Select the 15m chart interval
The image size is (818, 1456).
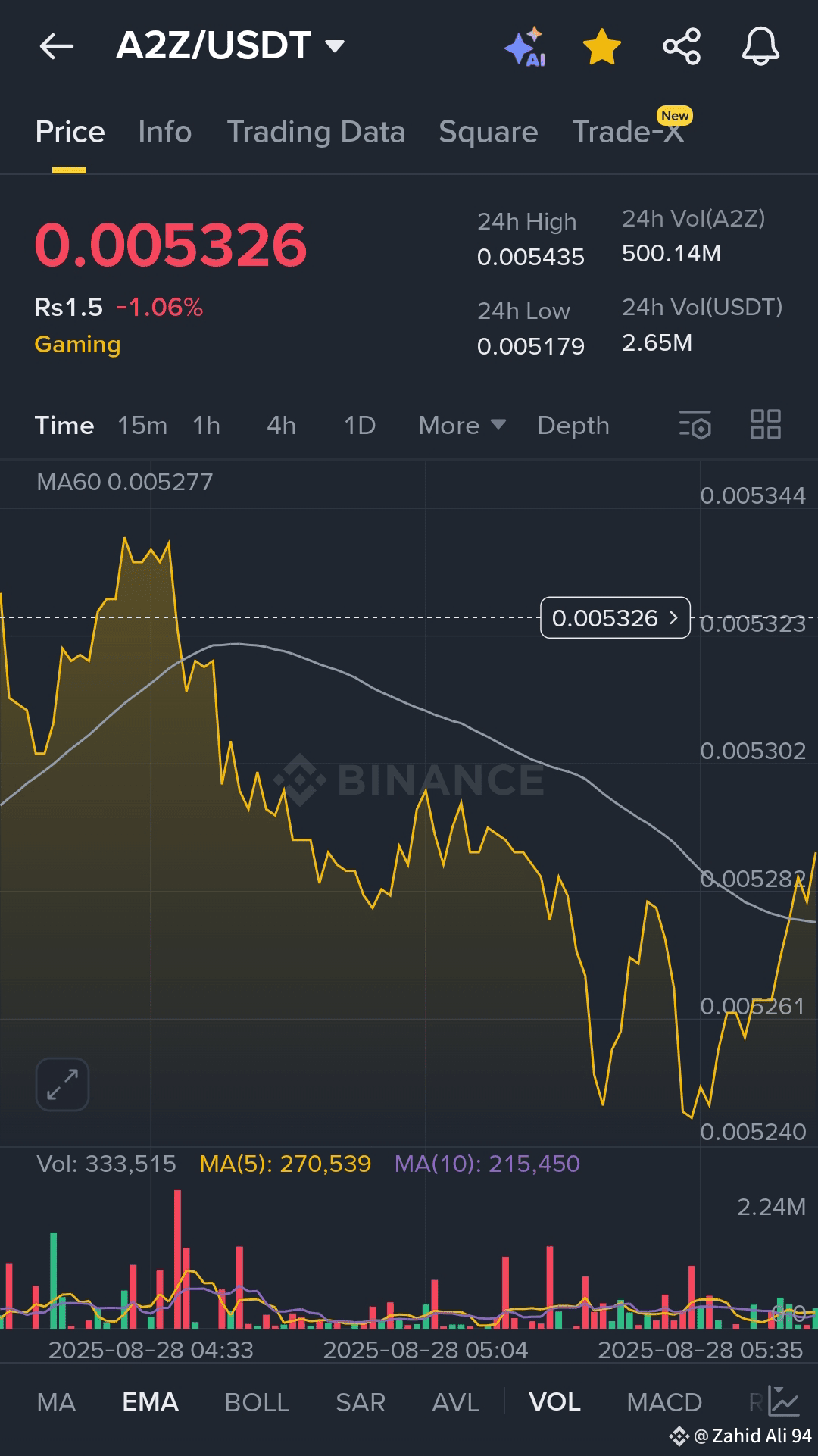142,426
